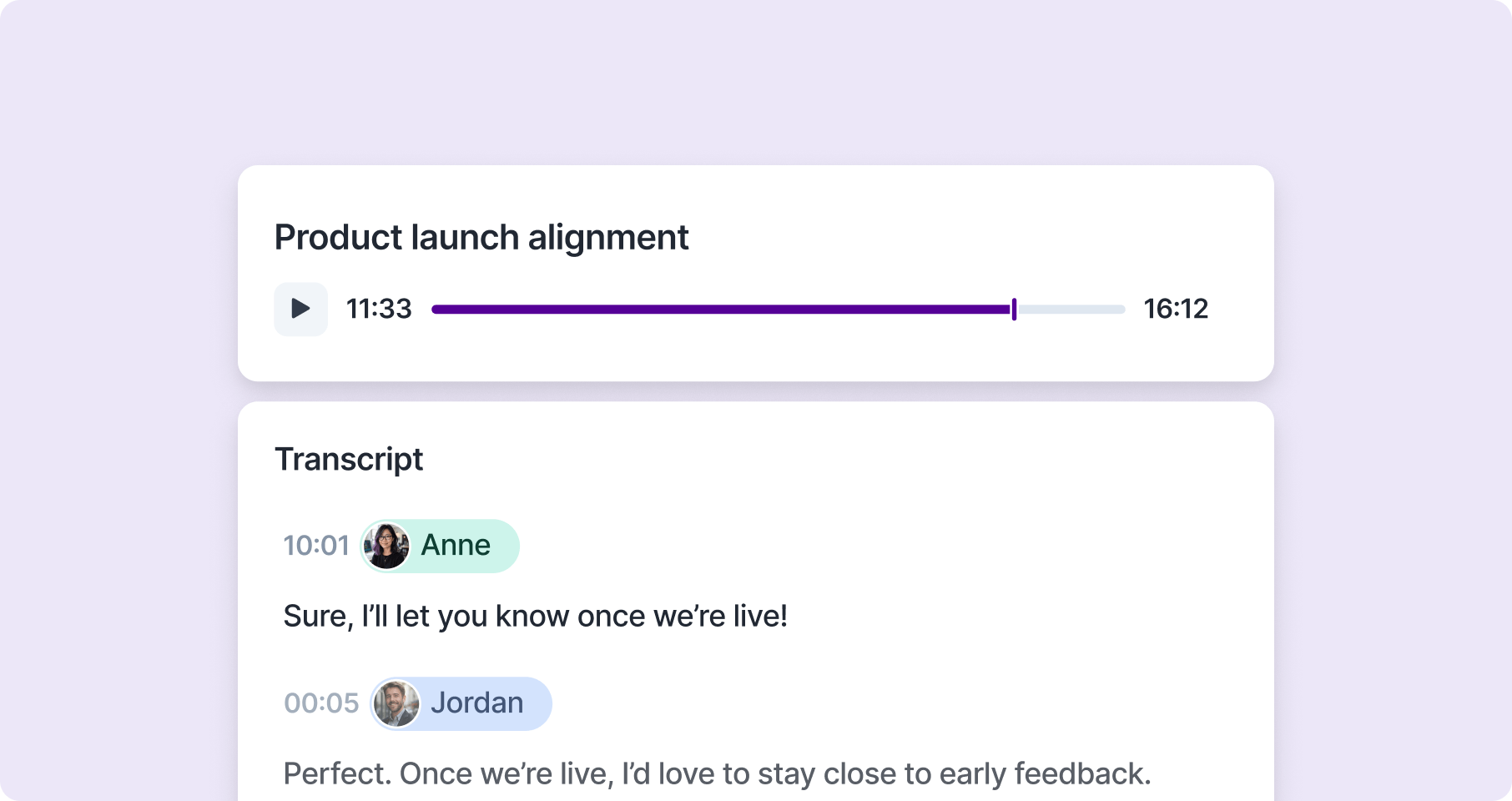This screenshot has width=1512, height=801.
Task: Play the Product launch alignment recording
Action: 300,309
